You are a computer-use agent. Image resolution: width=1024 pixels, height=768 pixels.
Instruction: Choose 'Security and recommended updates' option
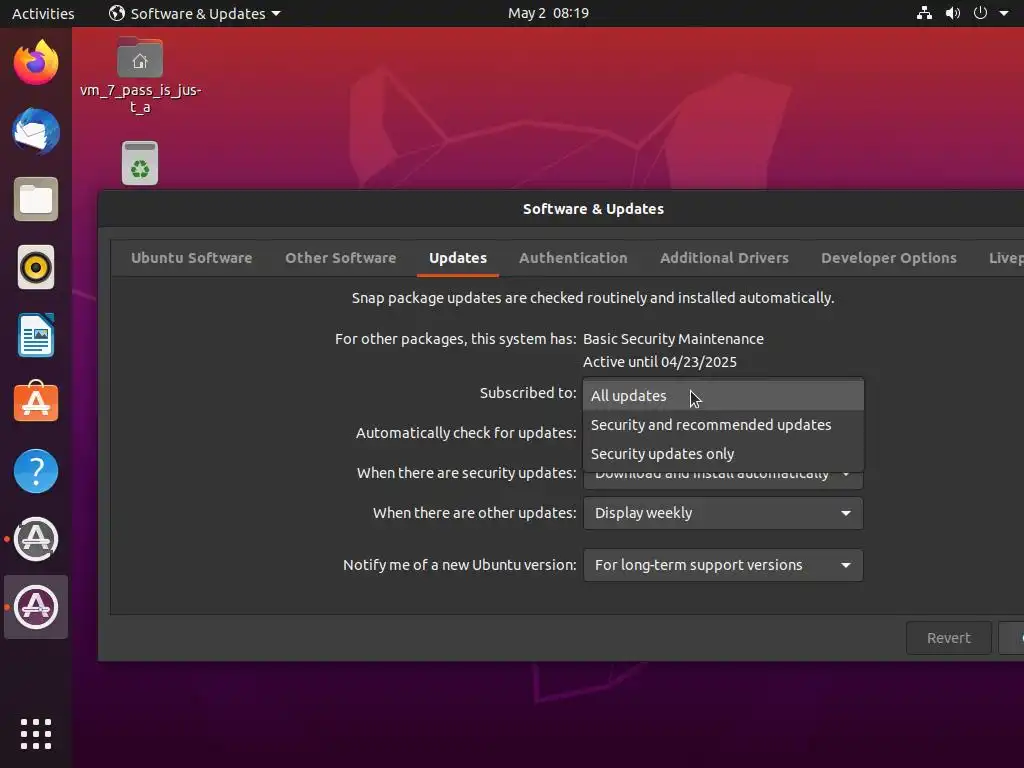tap(723, 424)
